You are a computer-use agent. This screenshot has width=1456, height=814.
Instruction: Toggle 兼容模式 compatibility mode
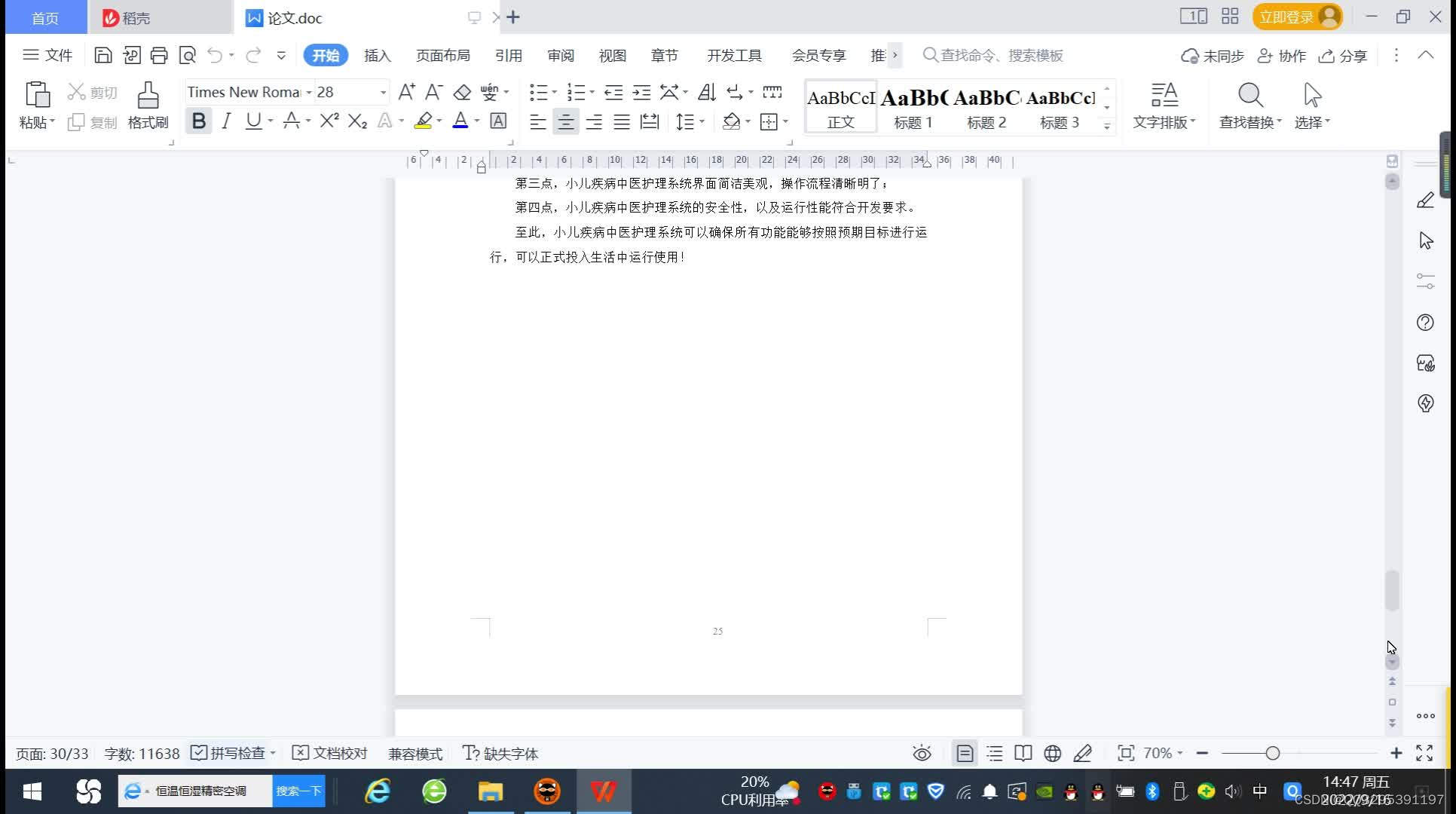tap(416, 753)
